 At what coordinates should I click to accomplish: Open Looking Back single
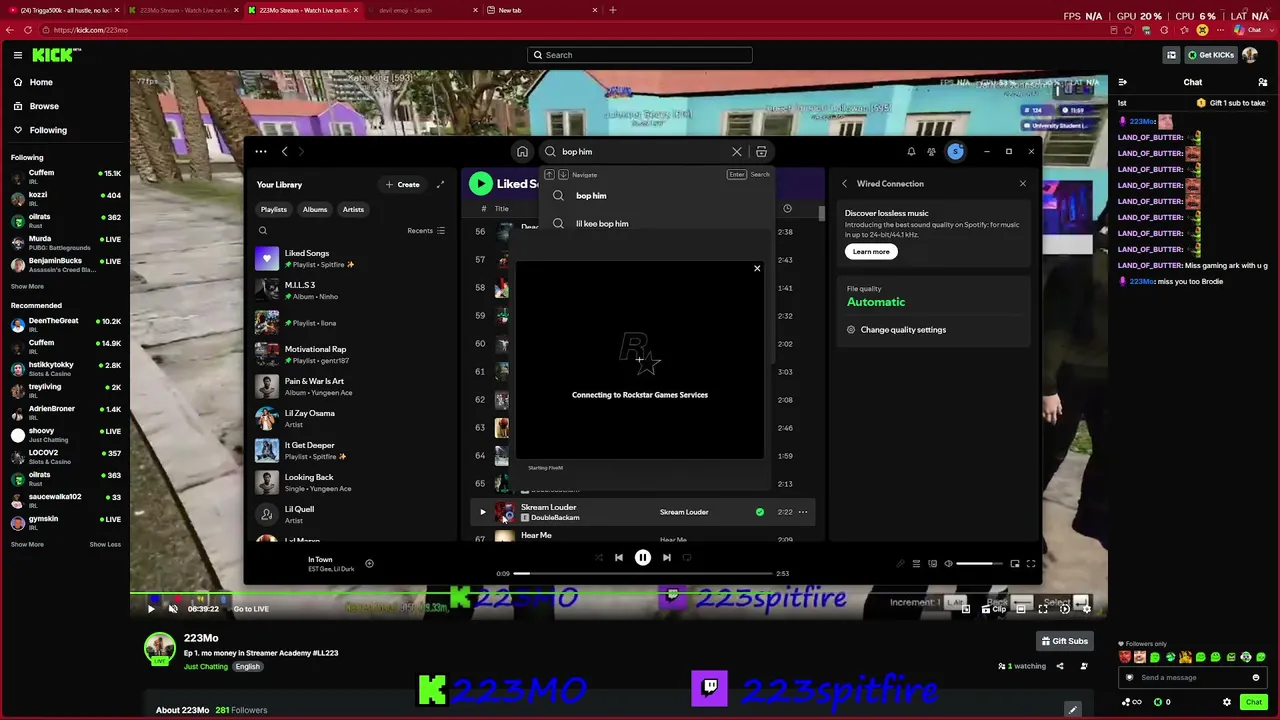pos(350,483)
